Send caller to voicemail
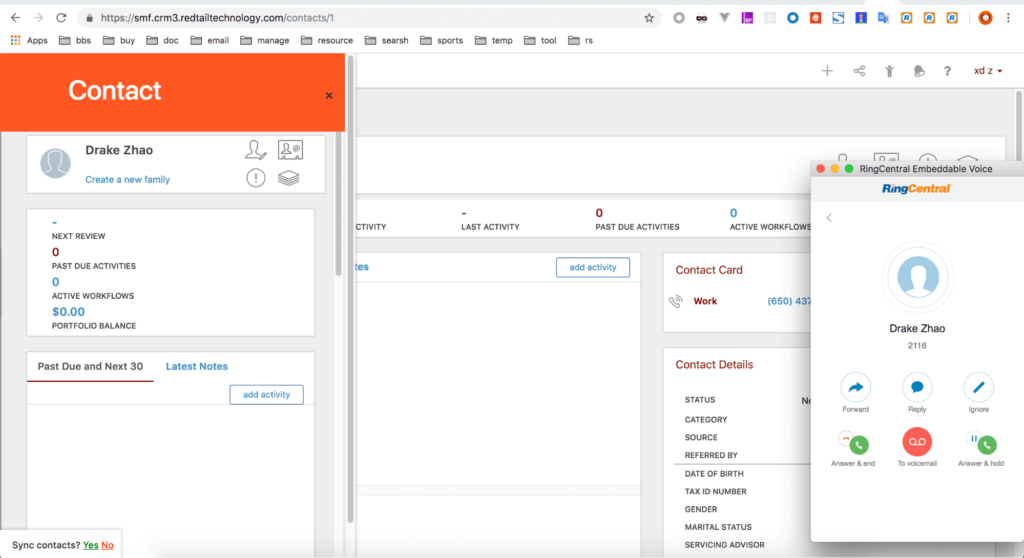 pos(917,442)
